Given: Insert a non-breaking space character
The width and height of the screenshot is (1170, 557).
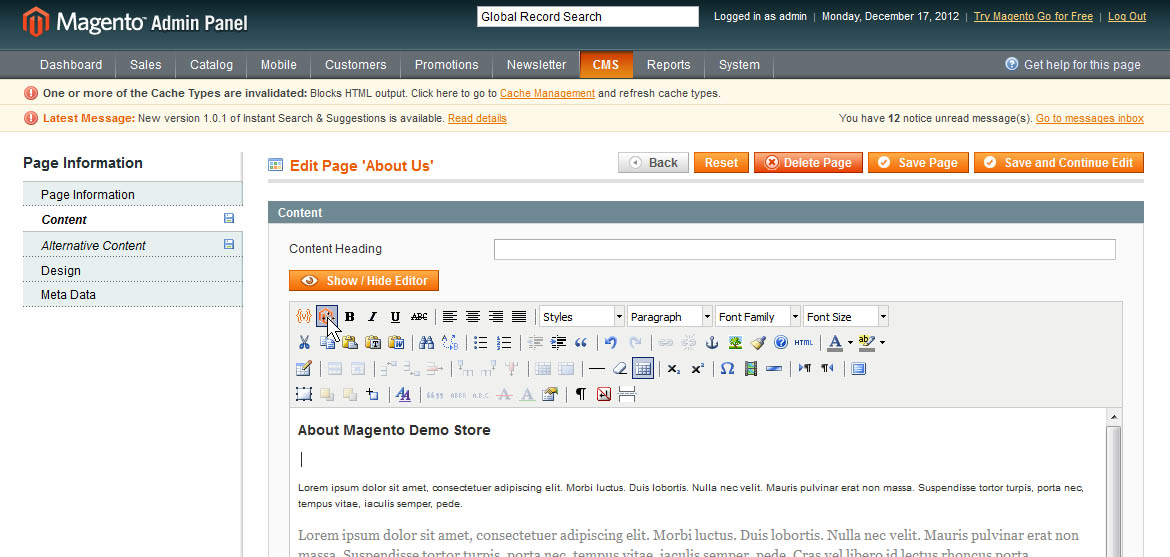Looking at the screenshot, I should click(604, 395).
